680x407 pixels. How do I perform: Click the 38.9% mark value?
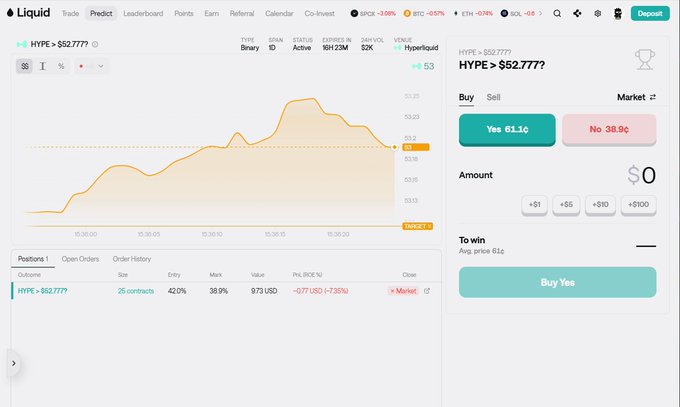[219, 291]
